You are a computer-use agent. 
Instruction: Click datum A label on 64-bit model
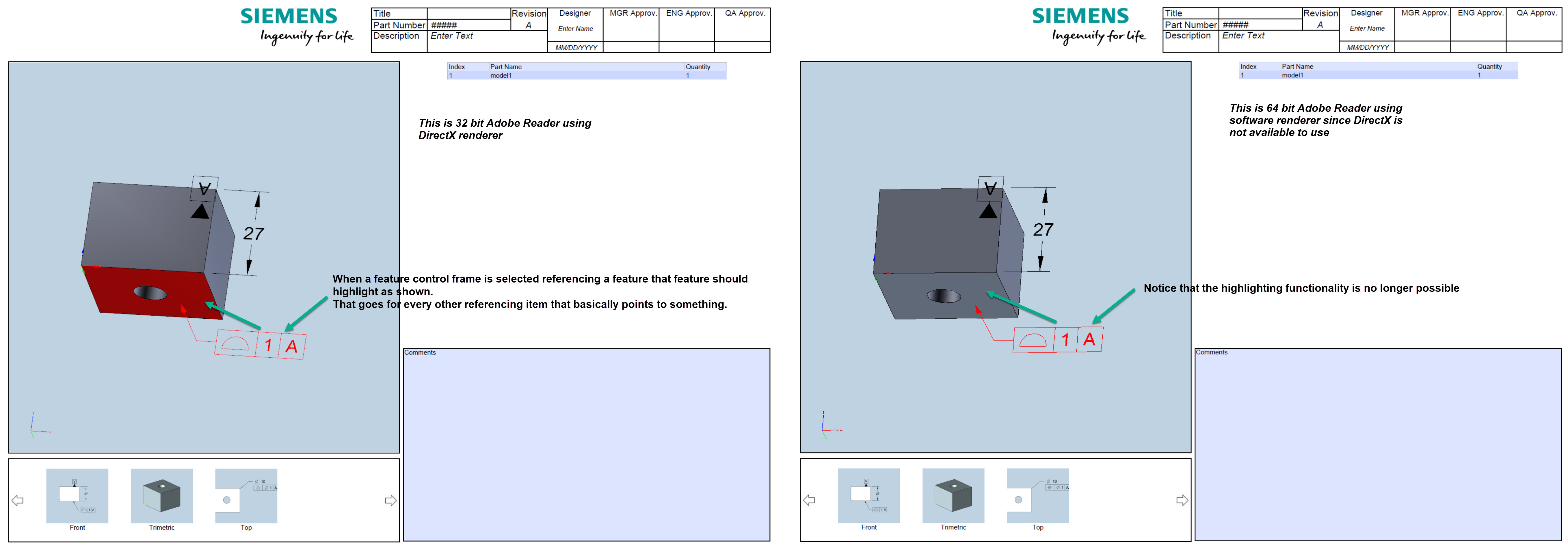[990, 188]
